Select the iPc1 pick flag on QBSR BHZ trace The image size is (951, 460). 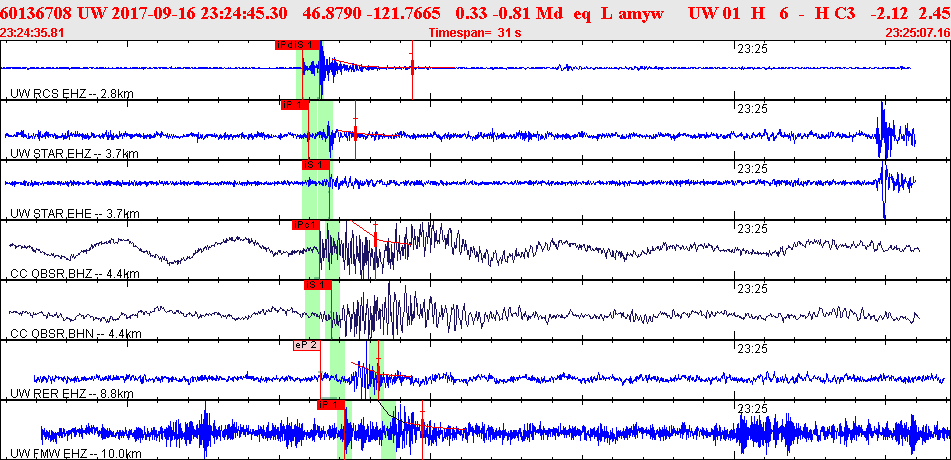305,225
